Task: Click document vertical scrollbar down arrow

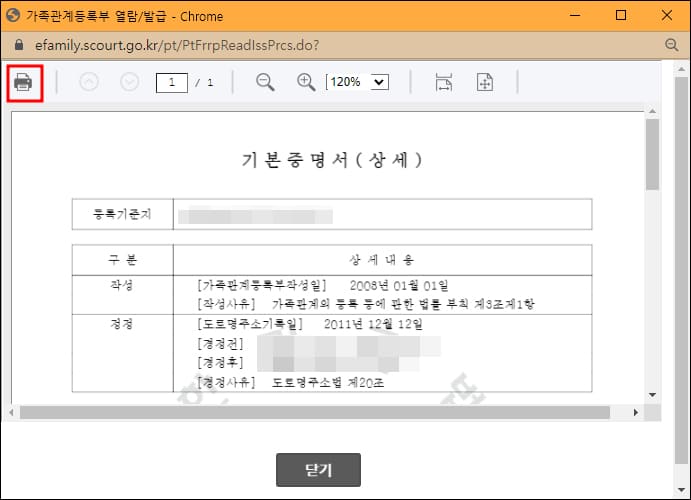Action: 652,395
